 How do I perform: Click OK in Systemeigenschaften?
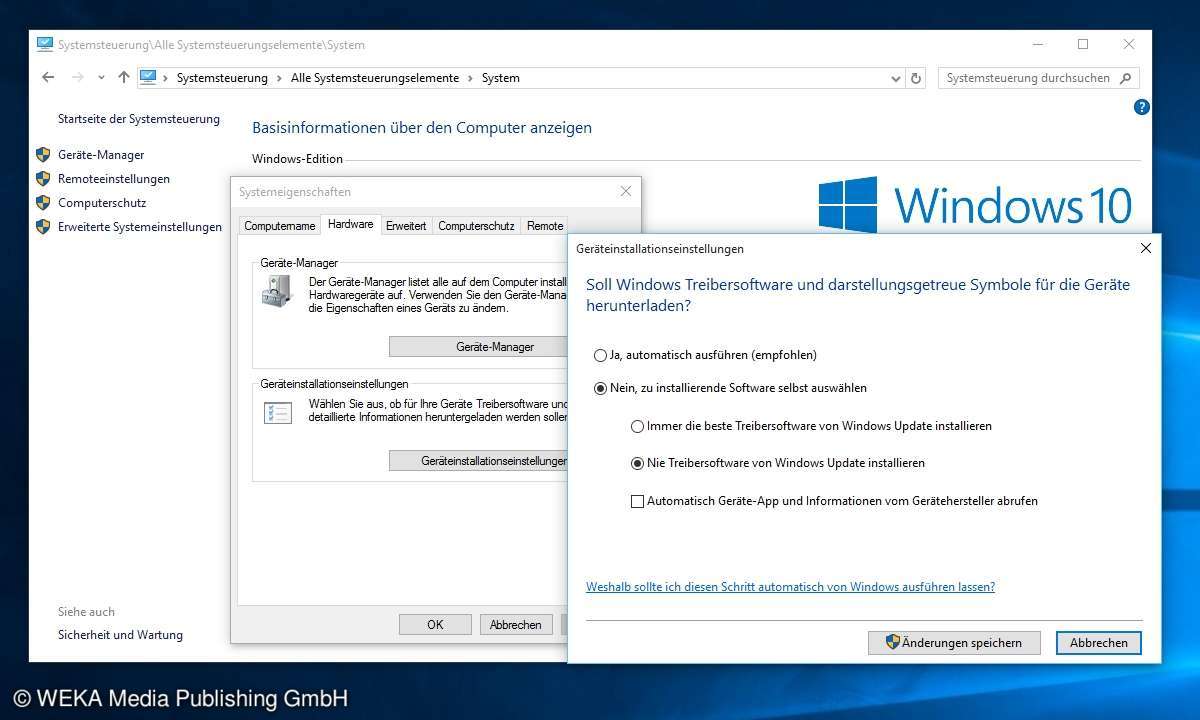[435, 624]
